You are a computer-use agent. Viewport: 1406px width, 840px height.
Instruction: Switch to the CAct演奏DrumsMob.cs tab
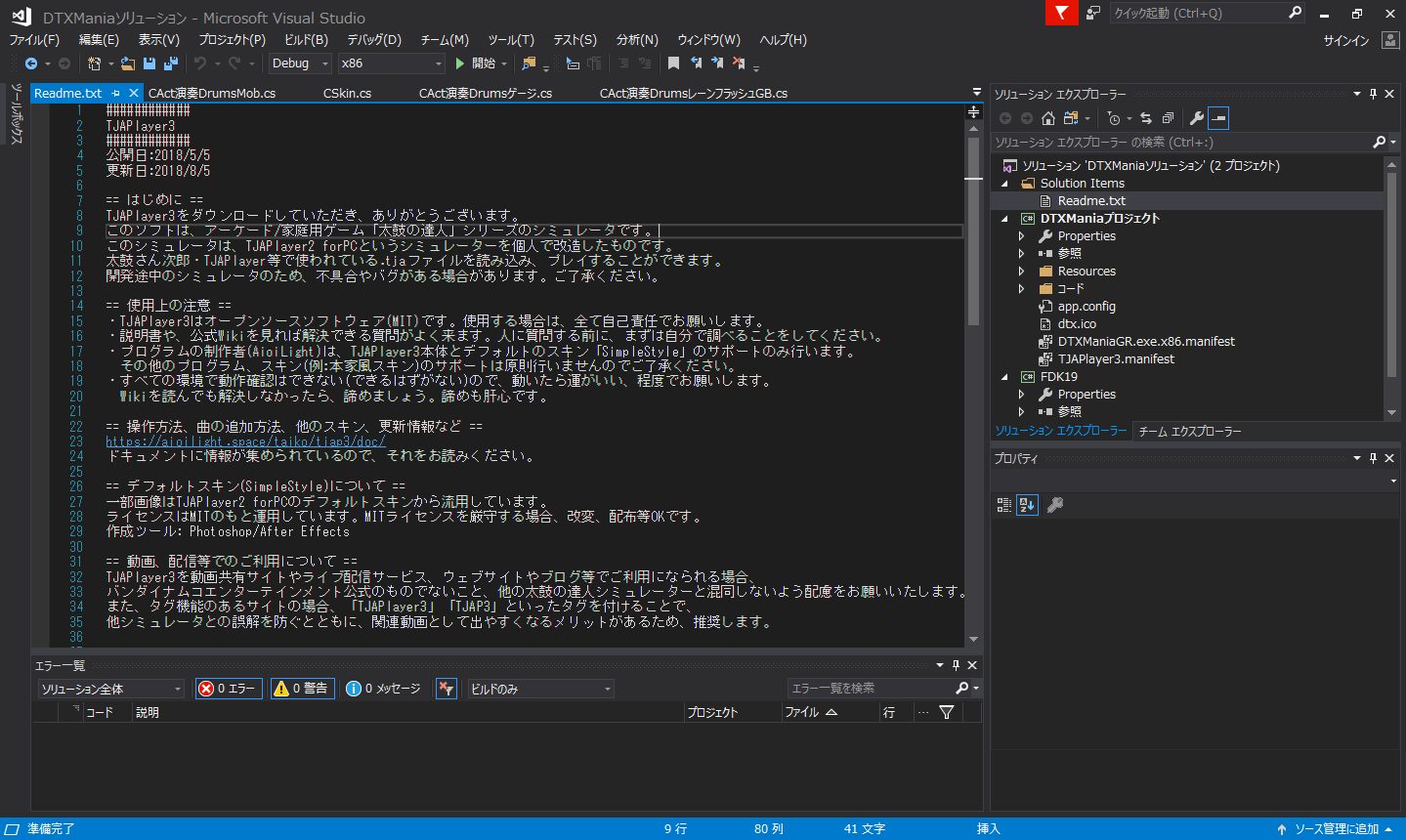pyautogui.click(x=212, y=94)
